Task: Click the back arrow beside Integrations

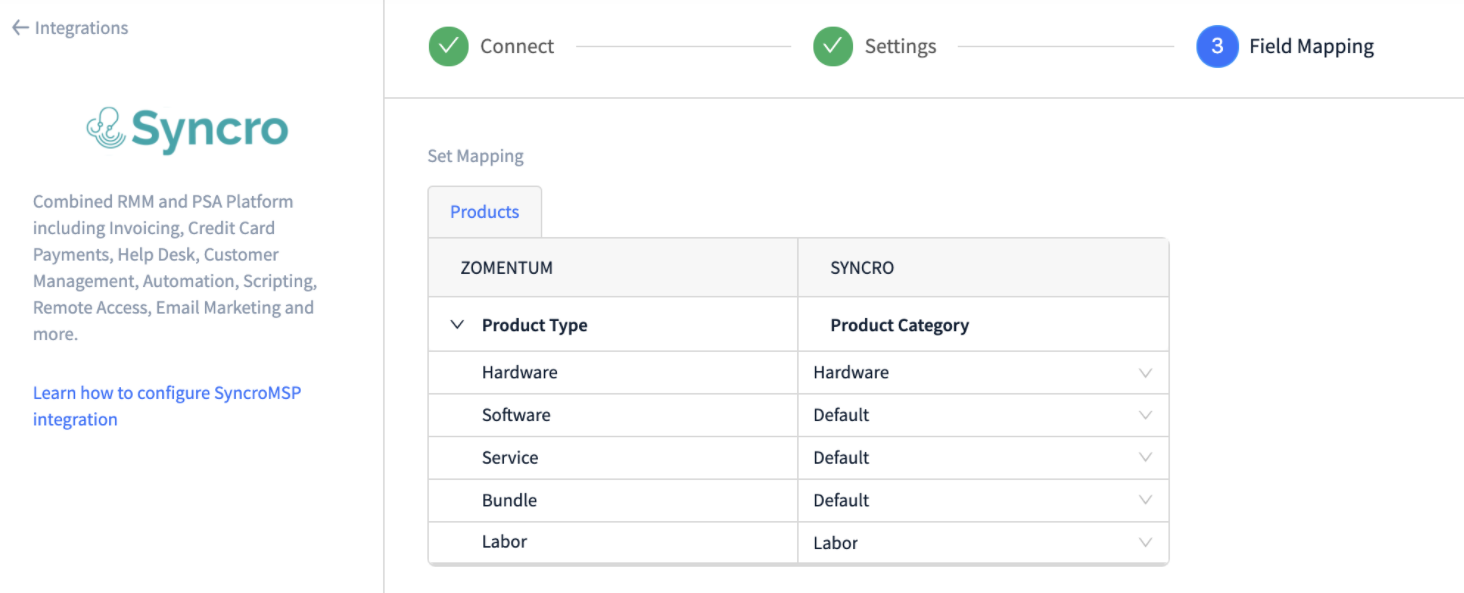Action: pos(19,28)
